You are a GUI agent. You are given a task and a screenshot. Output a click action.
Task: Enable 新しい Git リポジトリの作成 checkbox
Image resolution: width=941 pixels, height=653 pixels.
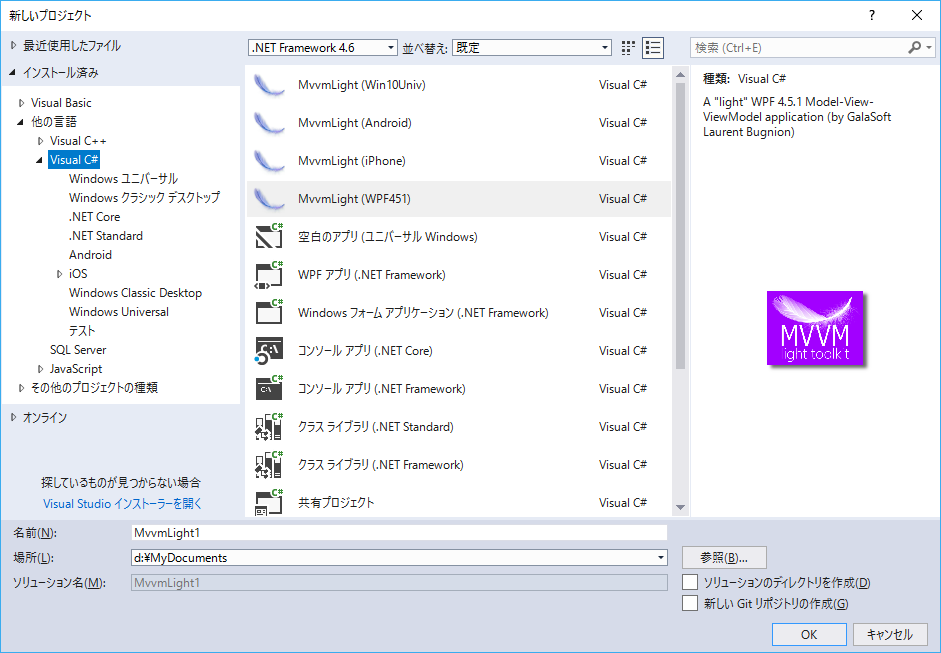pyautogui.click(x=690, y=603)
